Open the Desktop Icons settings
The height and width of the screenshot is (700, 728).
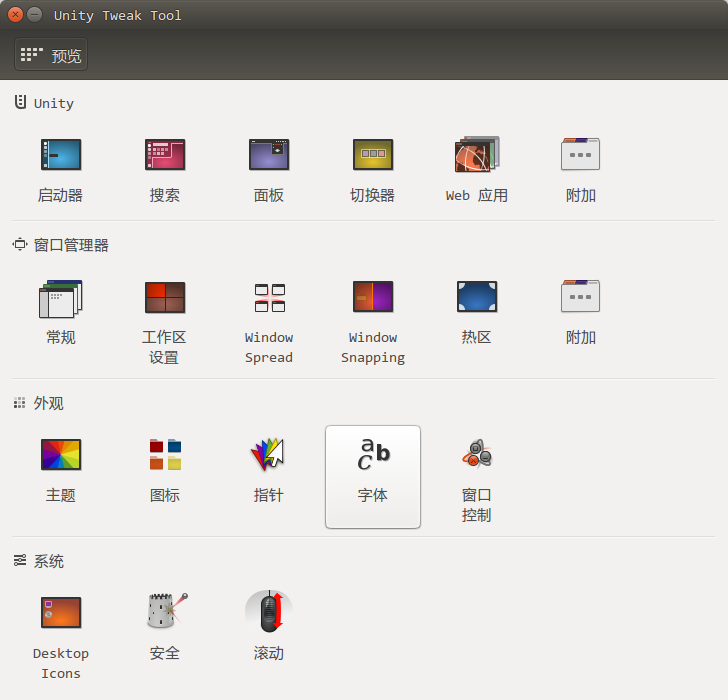pos(61,637)
